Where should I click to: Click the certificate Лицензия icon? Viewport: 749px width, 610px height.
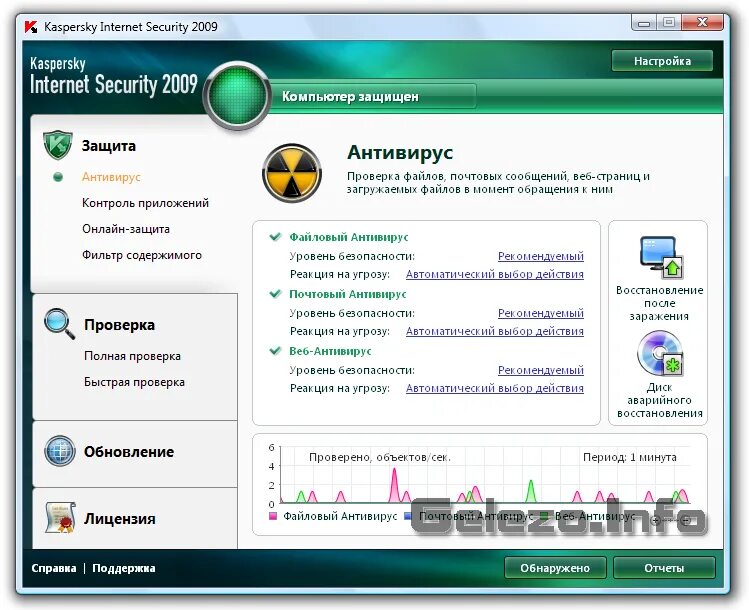click(x=60, y=517)
